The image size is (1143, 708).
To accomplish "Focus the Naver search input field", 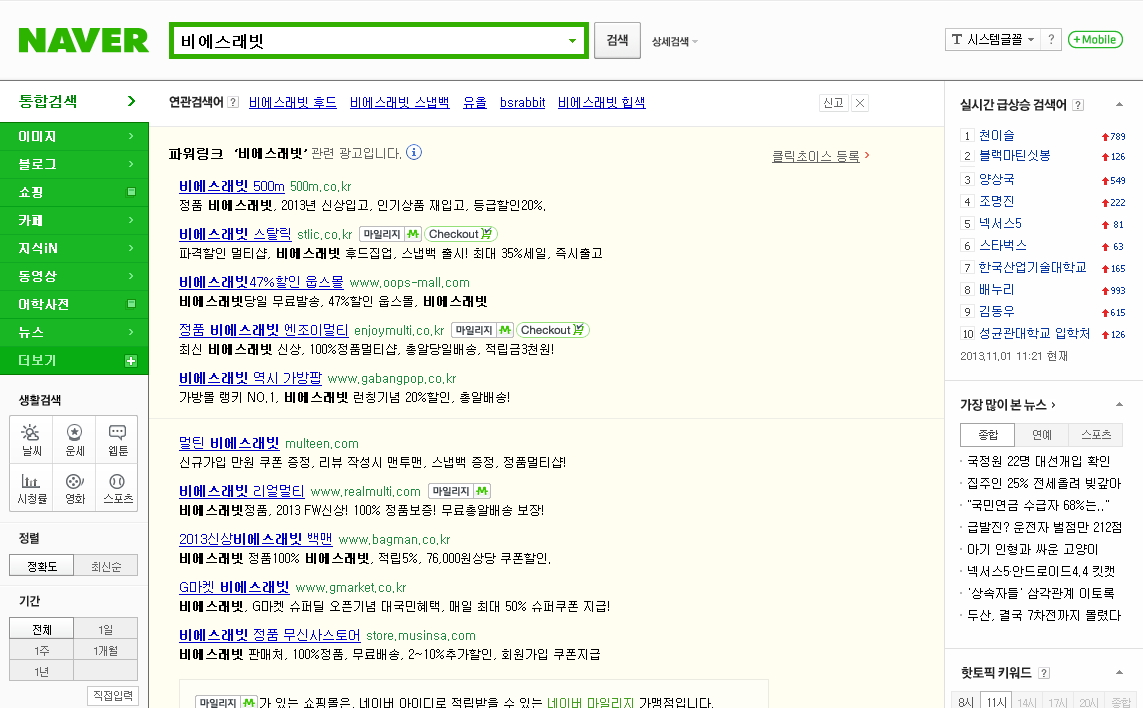I will coord(368,41).
